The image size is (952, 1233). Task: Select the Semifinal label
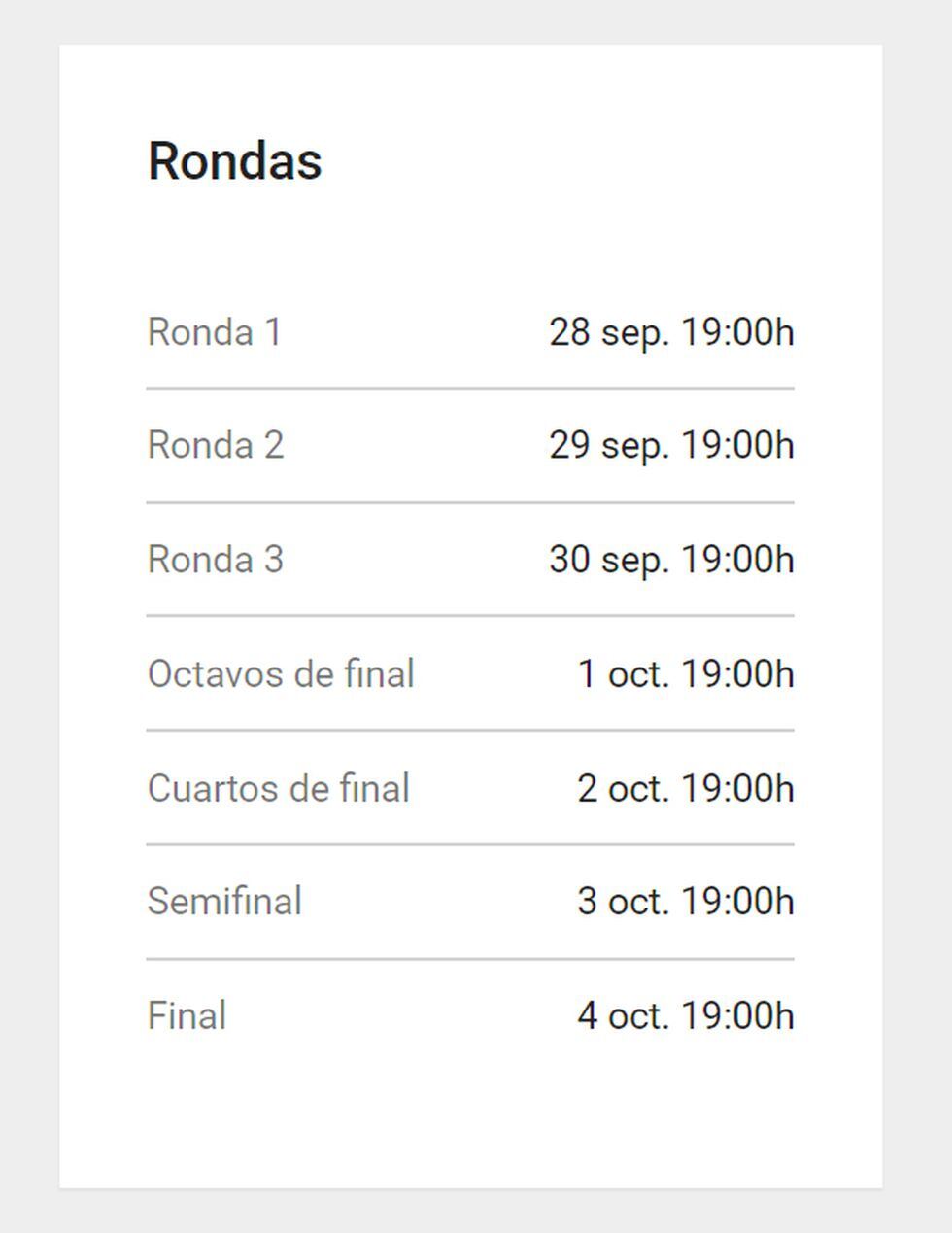click(x=224, y=902)
